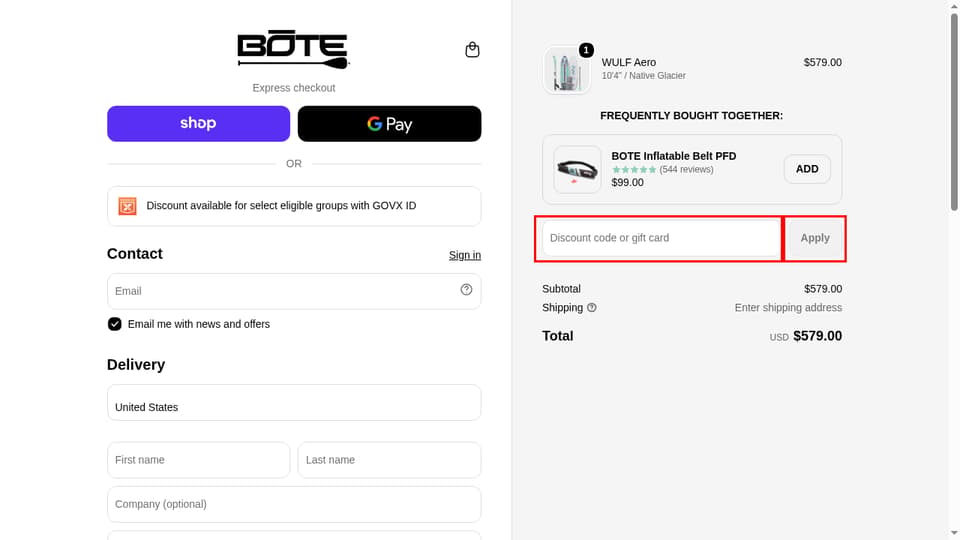Click the Subtotal label
The height and width of the screenshot is (540, 960).
(x=561, y=289)
